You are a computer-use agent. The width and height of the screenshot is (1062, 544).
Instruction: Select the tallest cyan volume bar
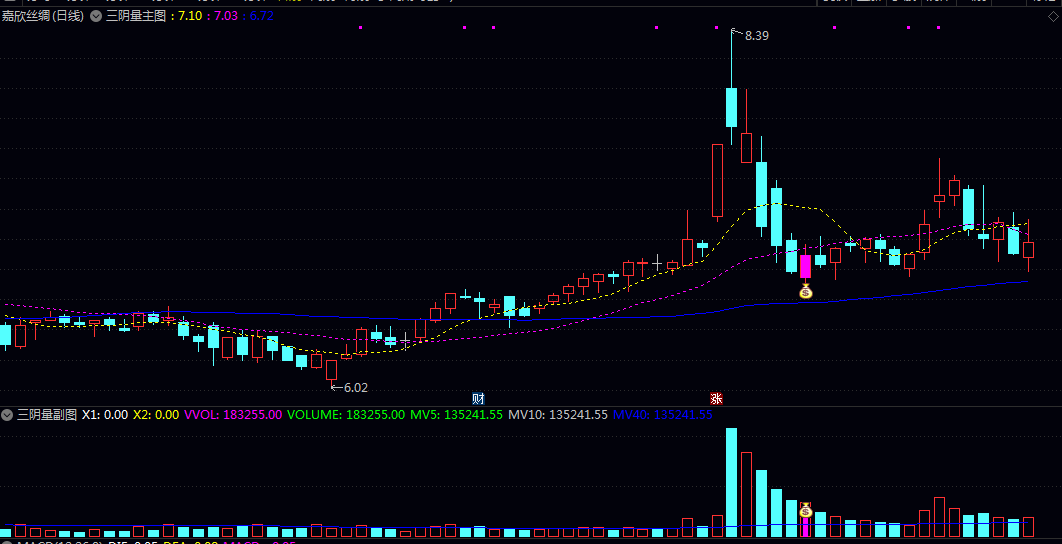pyautogui.click(x=731, y=482)
